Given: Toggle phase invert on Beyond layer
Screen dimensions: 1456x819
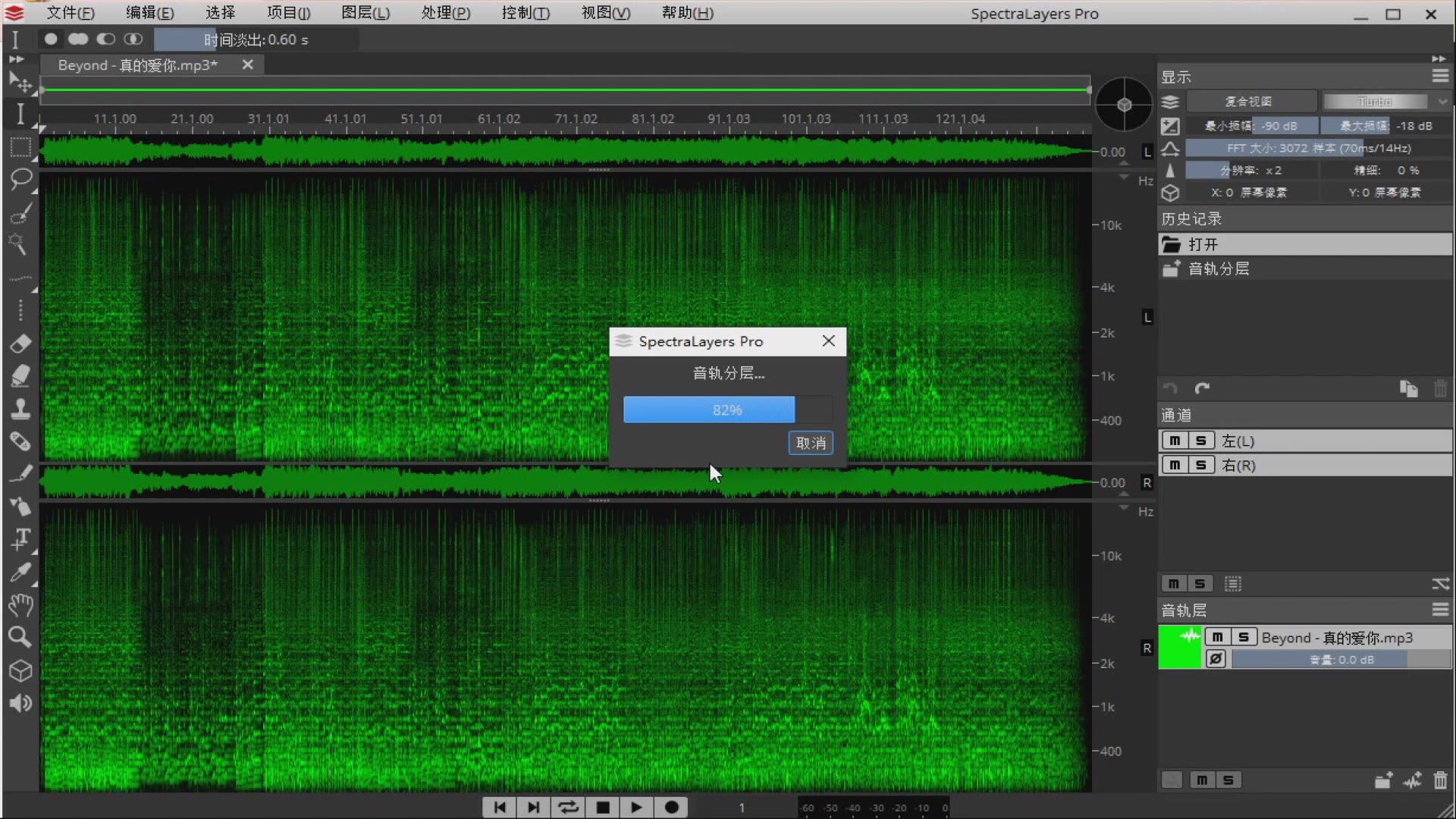Looking at the screenshot, I should pyautogui.click(x=1216, y=659).
